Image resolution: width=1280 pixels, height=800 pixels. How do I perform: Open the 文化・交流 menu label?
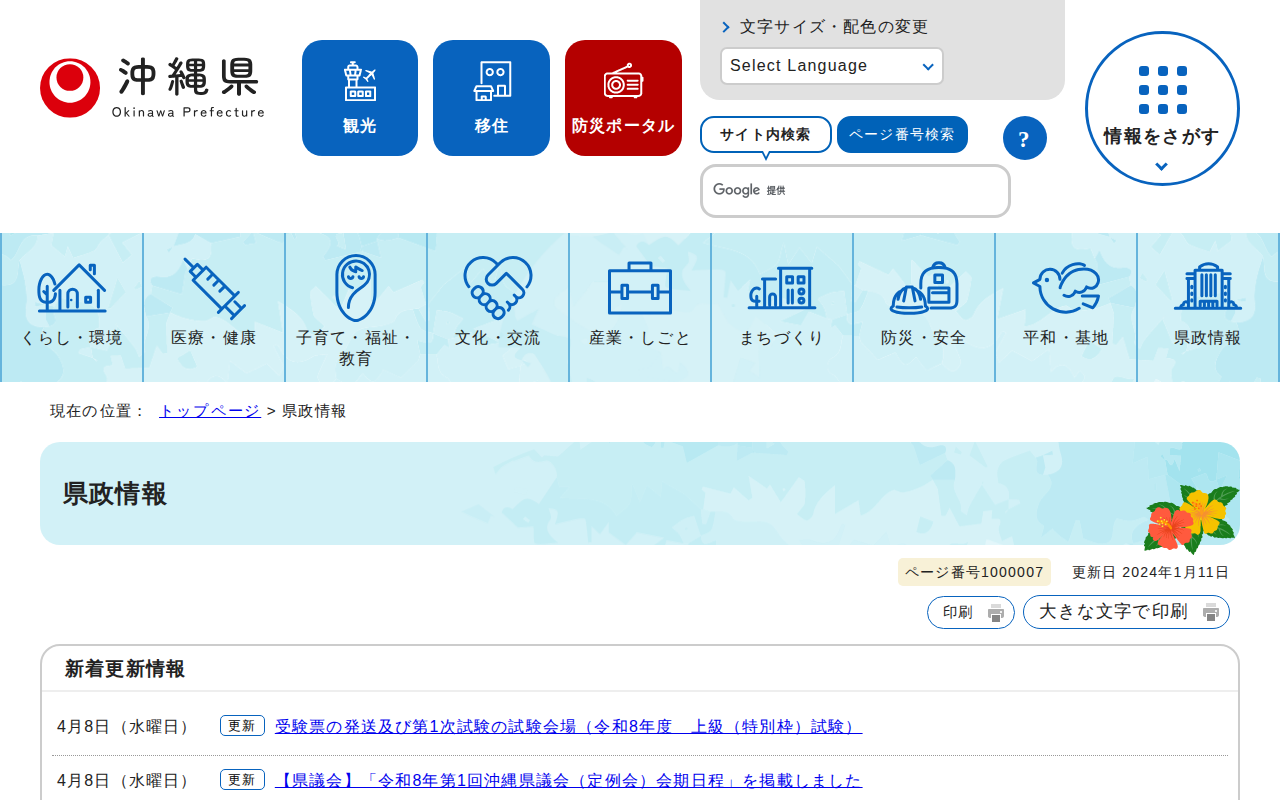click(x=498, y=338)
